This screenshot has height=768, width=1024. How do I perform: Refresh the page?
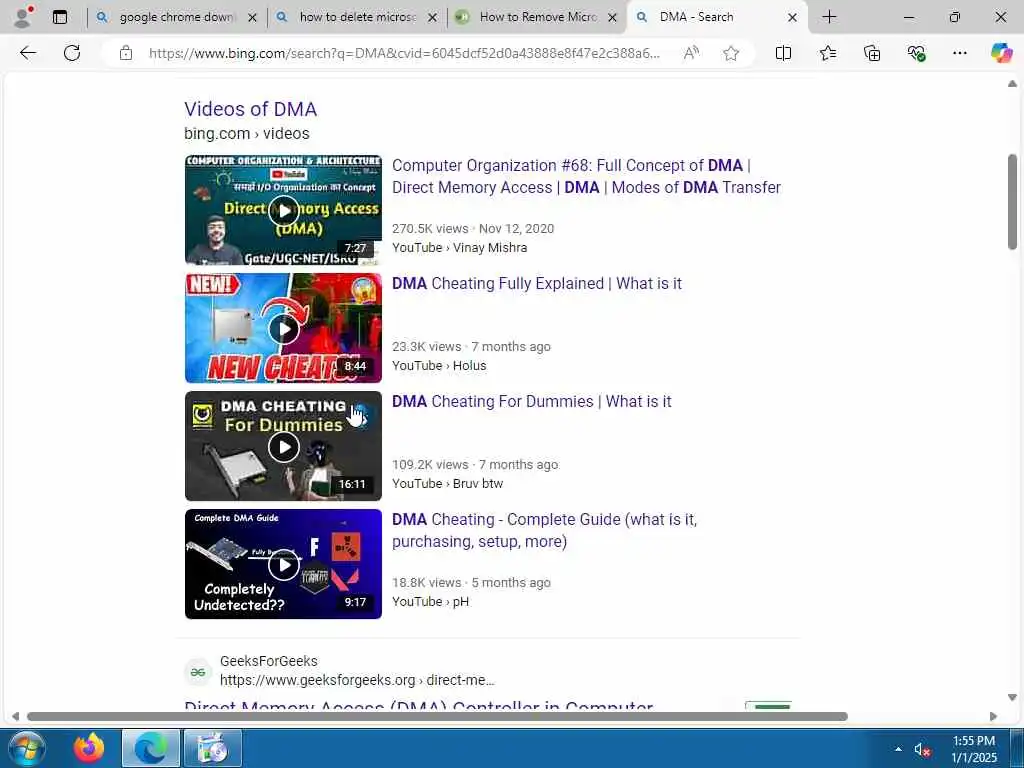(x=72, y=53)
